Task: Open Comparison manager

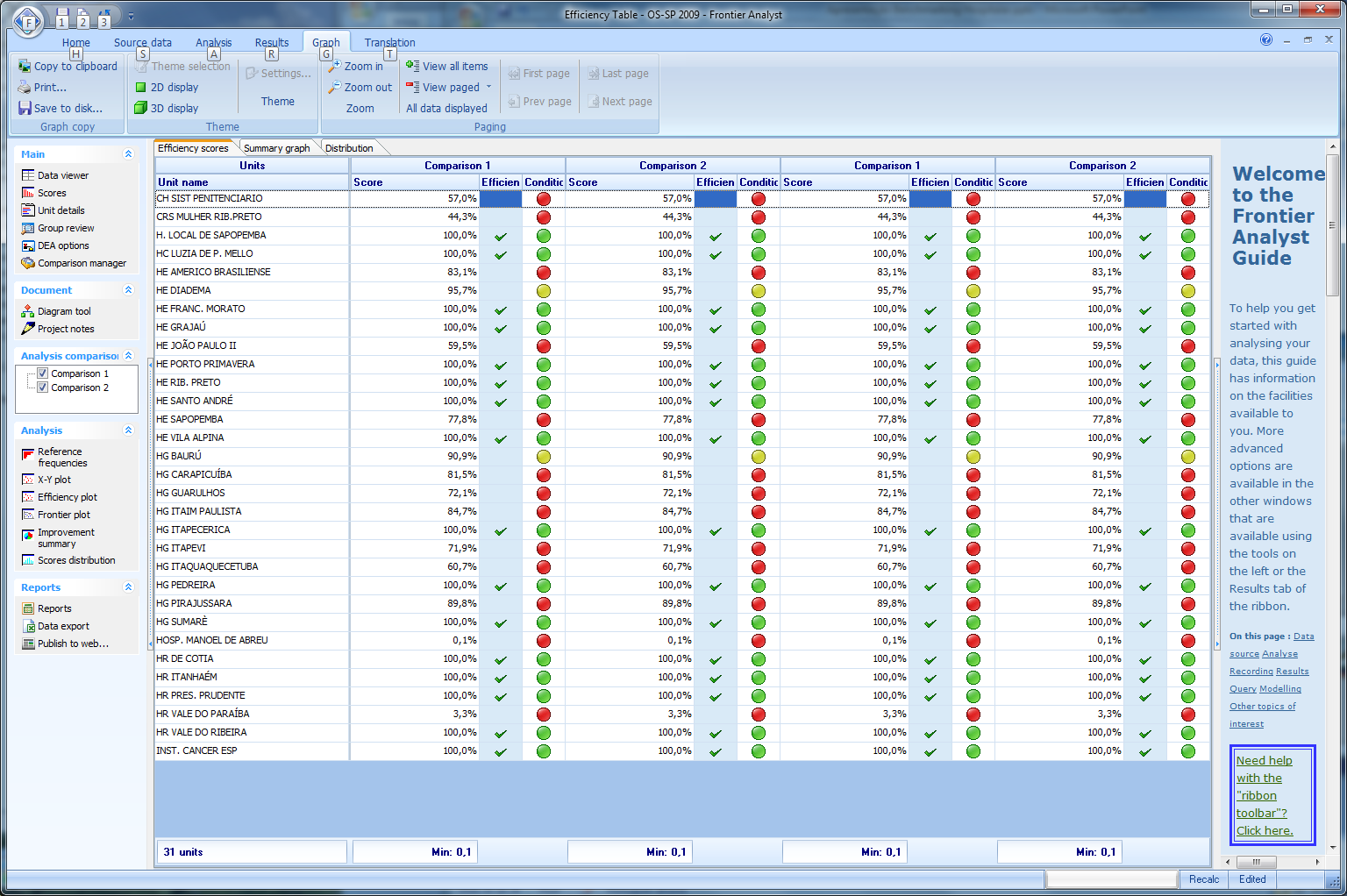Action: (x=74, y=263)
